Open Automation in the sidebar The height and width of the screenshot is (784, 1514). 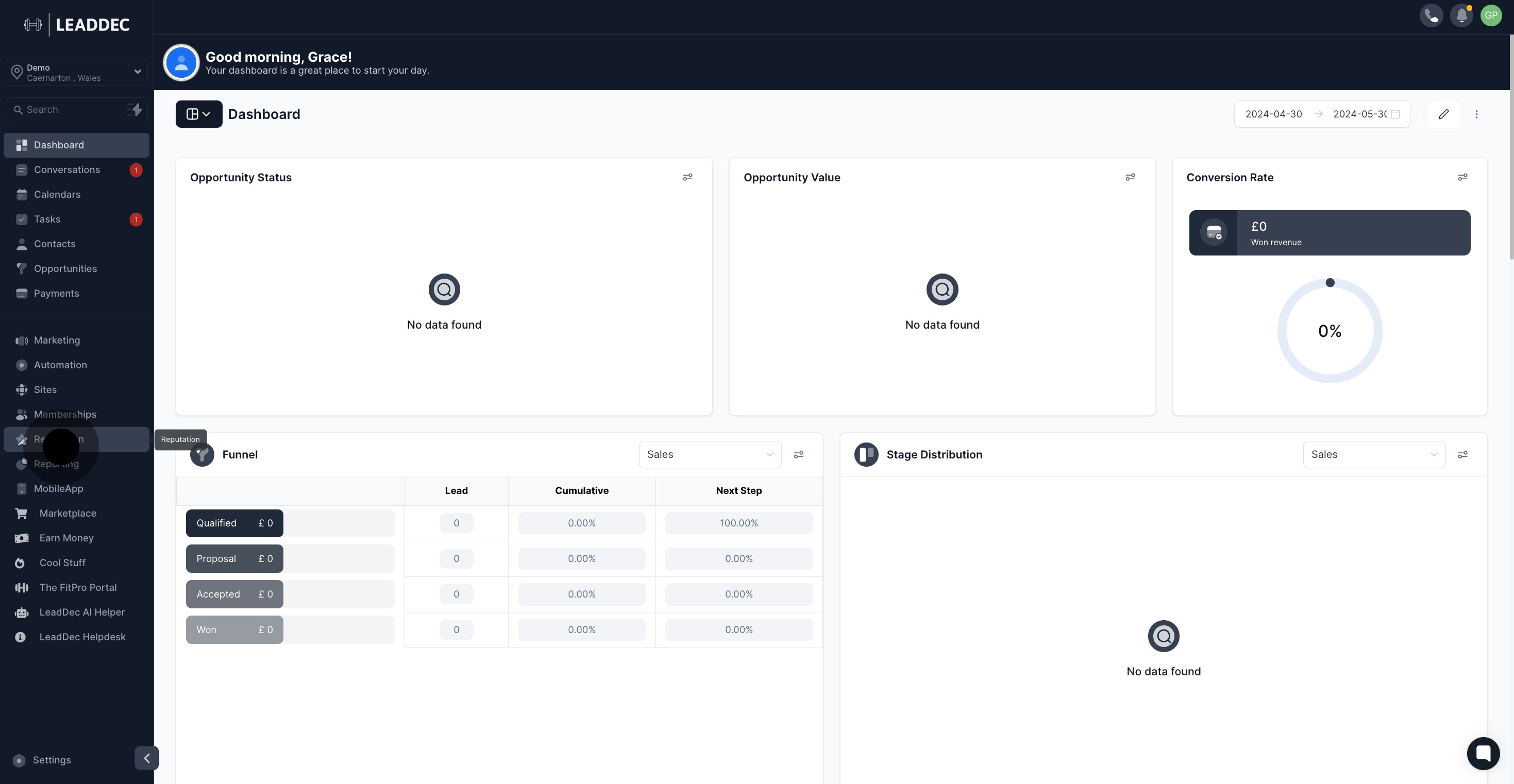pos(76,365)
